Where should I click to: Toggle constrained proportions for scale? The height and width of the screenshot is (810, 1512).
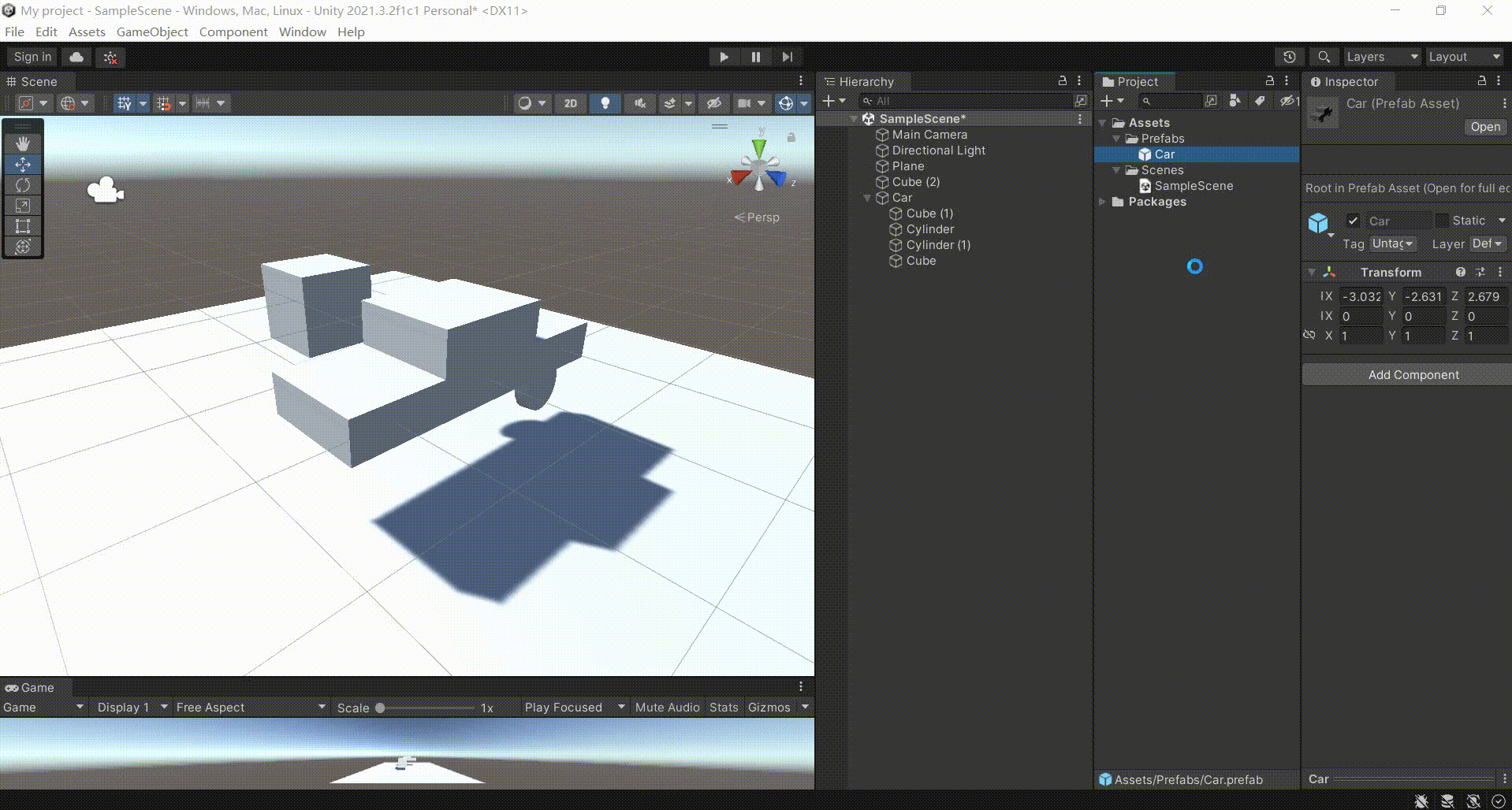point(1309,335)
